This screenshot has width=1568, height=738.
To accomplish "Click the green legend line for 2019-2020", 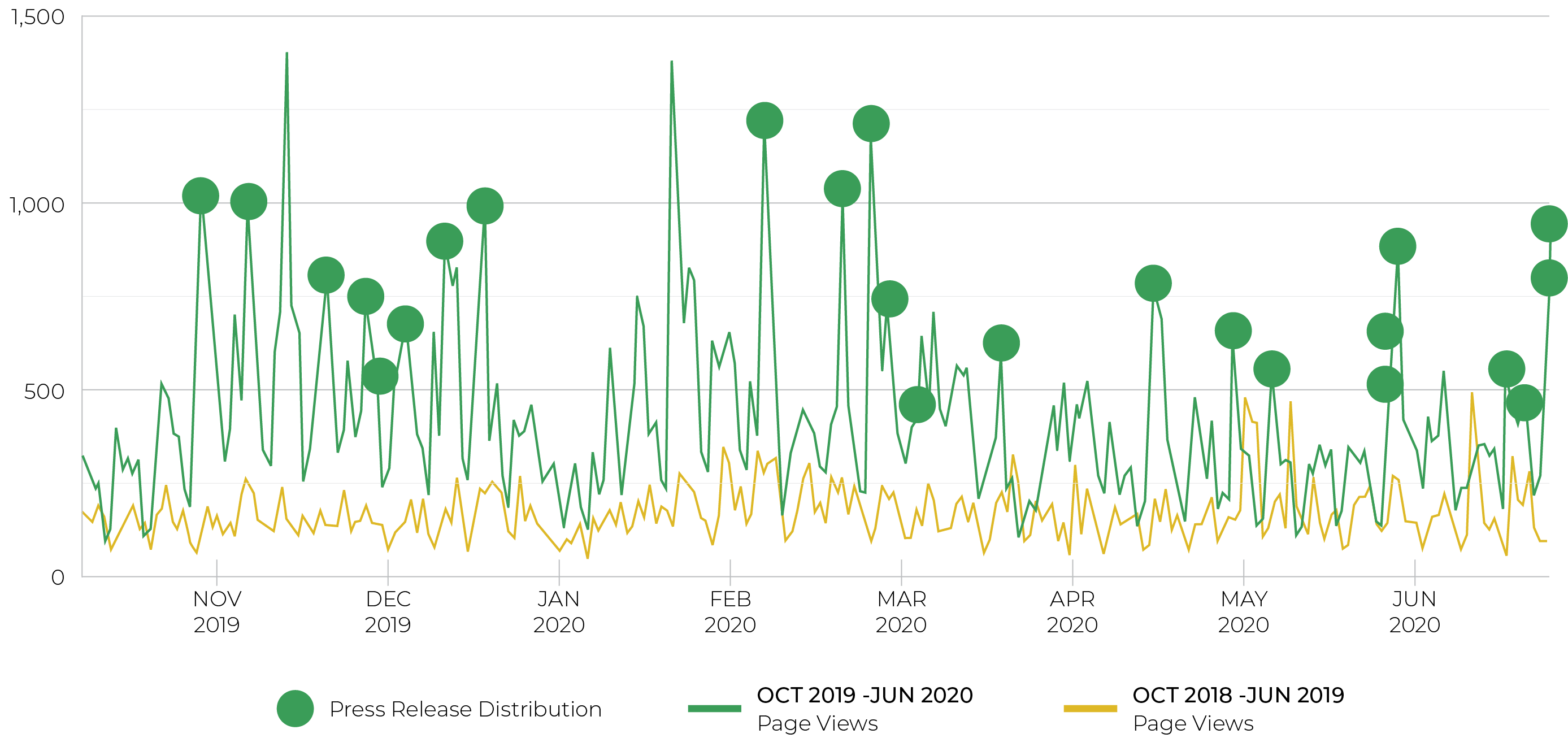I will click(x=715, y=708).
